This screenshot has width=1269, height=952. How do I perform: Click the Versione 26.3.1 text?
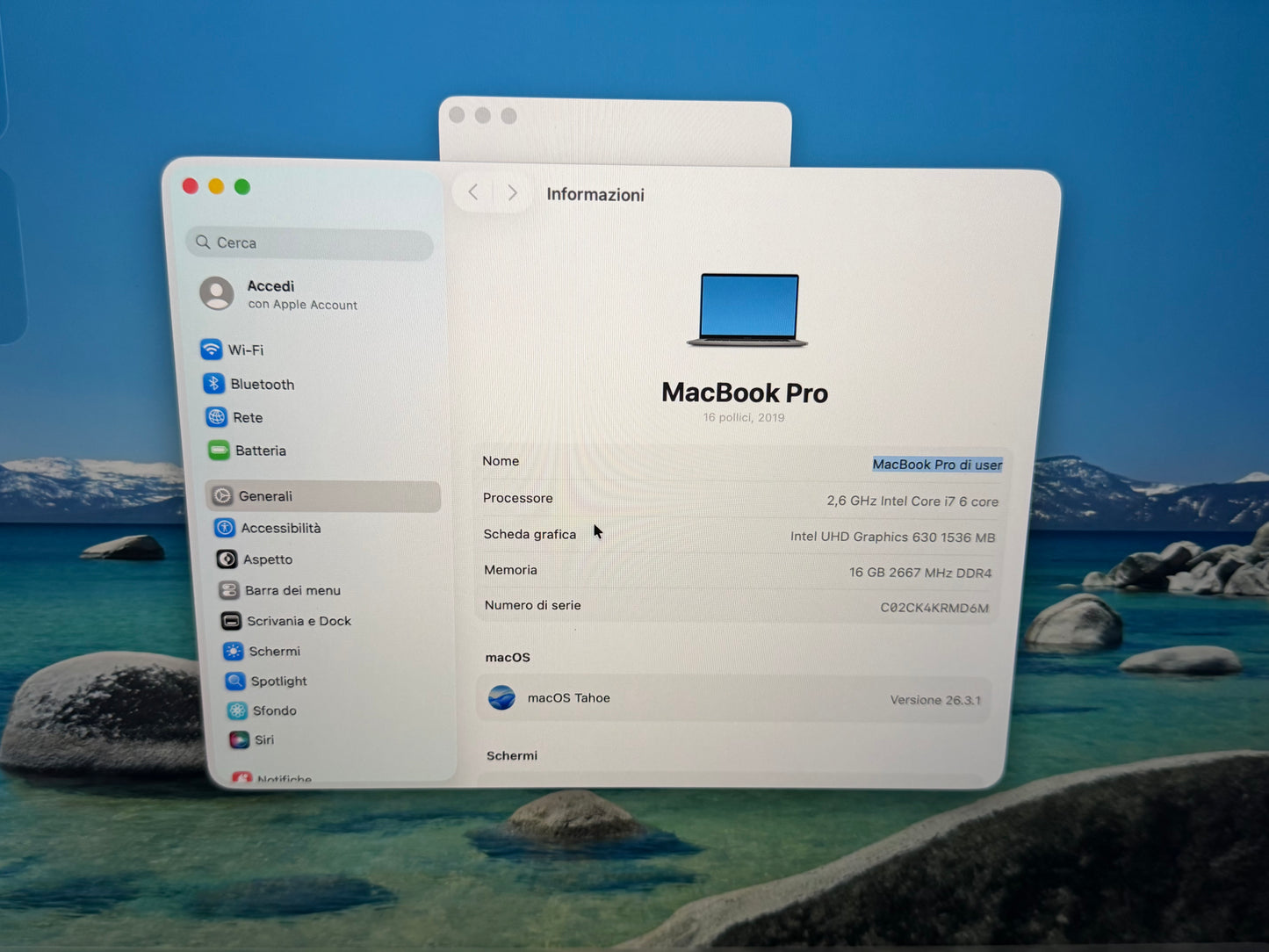(x=935, y=700)
